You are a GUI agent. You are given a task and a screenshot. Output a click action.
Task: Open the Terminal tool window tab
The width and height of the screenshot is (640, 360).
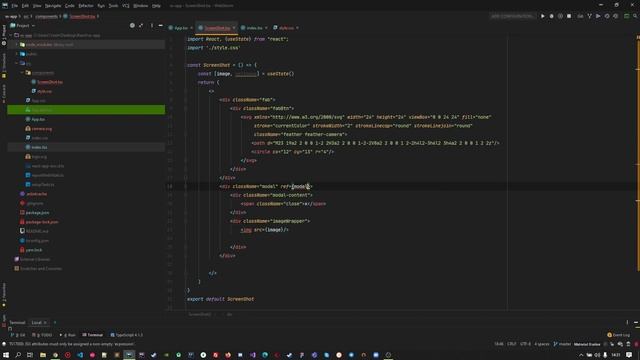93,335
